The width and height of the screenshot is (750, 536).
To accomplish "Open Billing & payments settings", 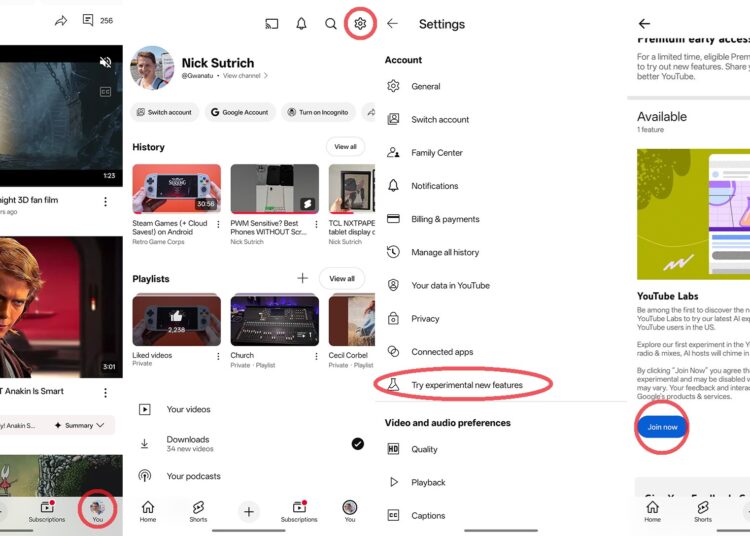I will pos(501,219).
